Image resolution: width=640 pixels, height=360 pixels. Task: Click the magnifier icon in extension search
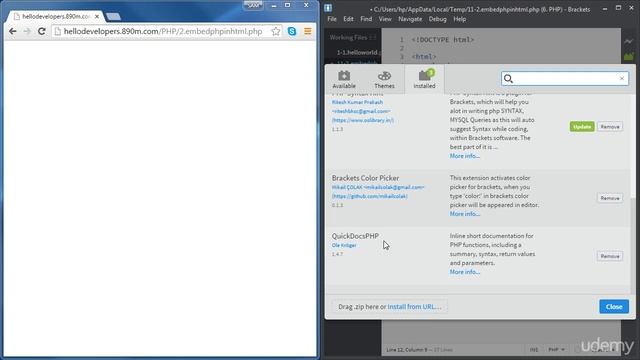tap(508, 78)
